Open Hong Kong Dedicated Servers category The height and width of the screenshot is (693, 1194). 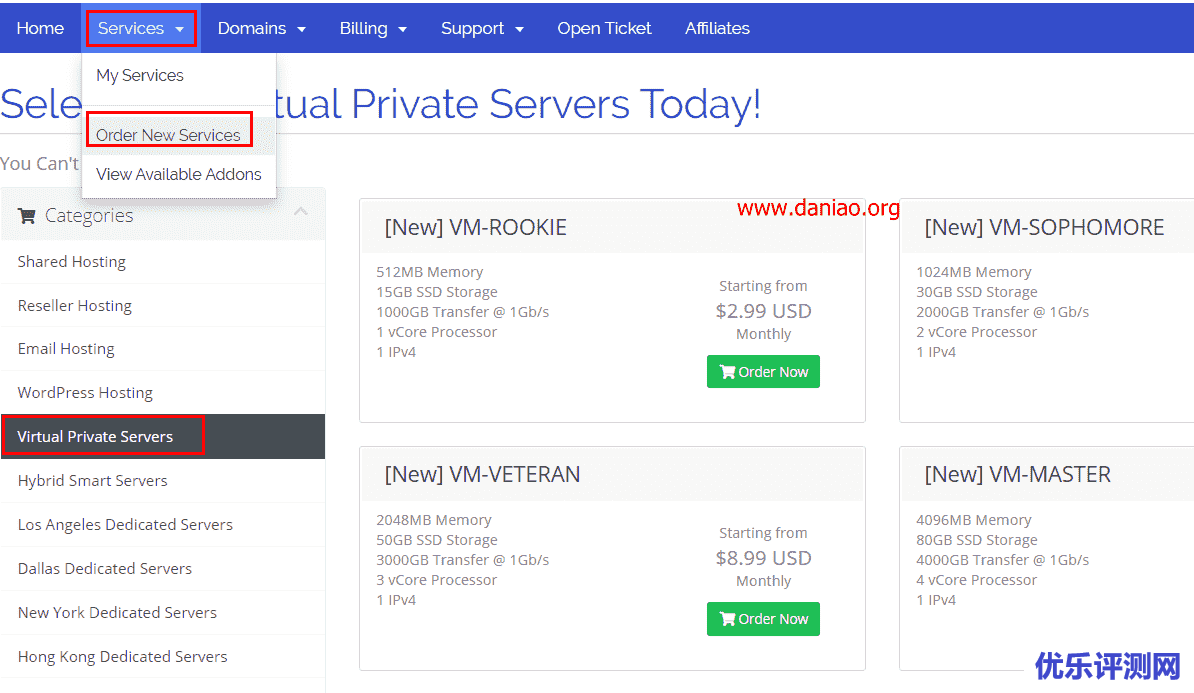(123, 657)
